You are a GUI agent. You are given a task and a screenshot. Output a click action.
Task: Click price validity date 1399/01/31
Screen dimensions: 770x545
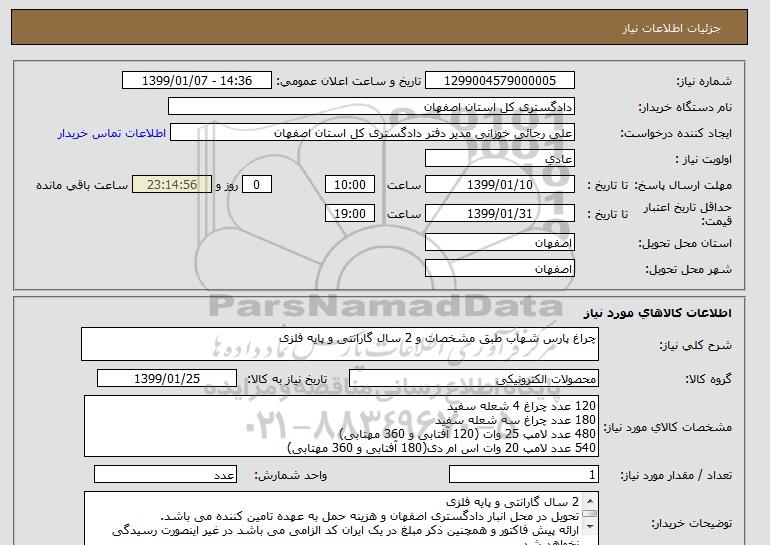coord(499,214)
